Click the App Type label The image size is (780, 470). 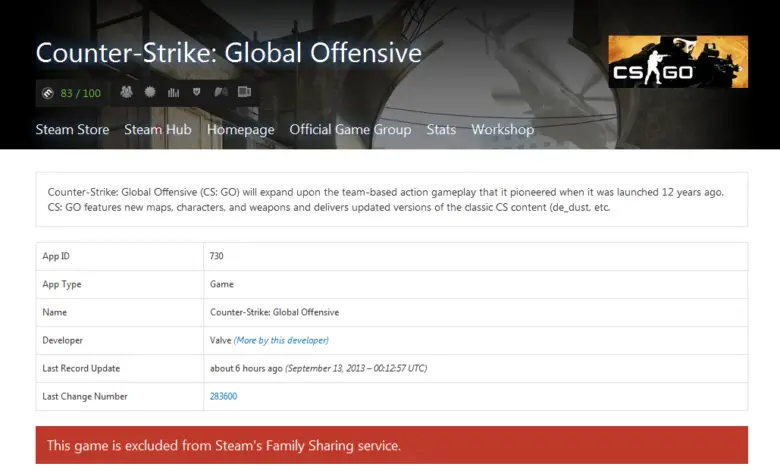point(62,284)
